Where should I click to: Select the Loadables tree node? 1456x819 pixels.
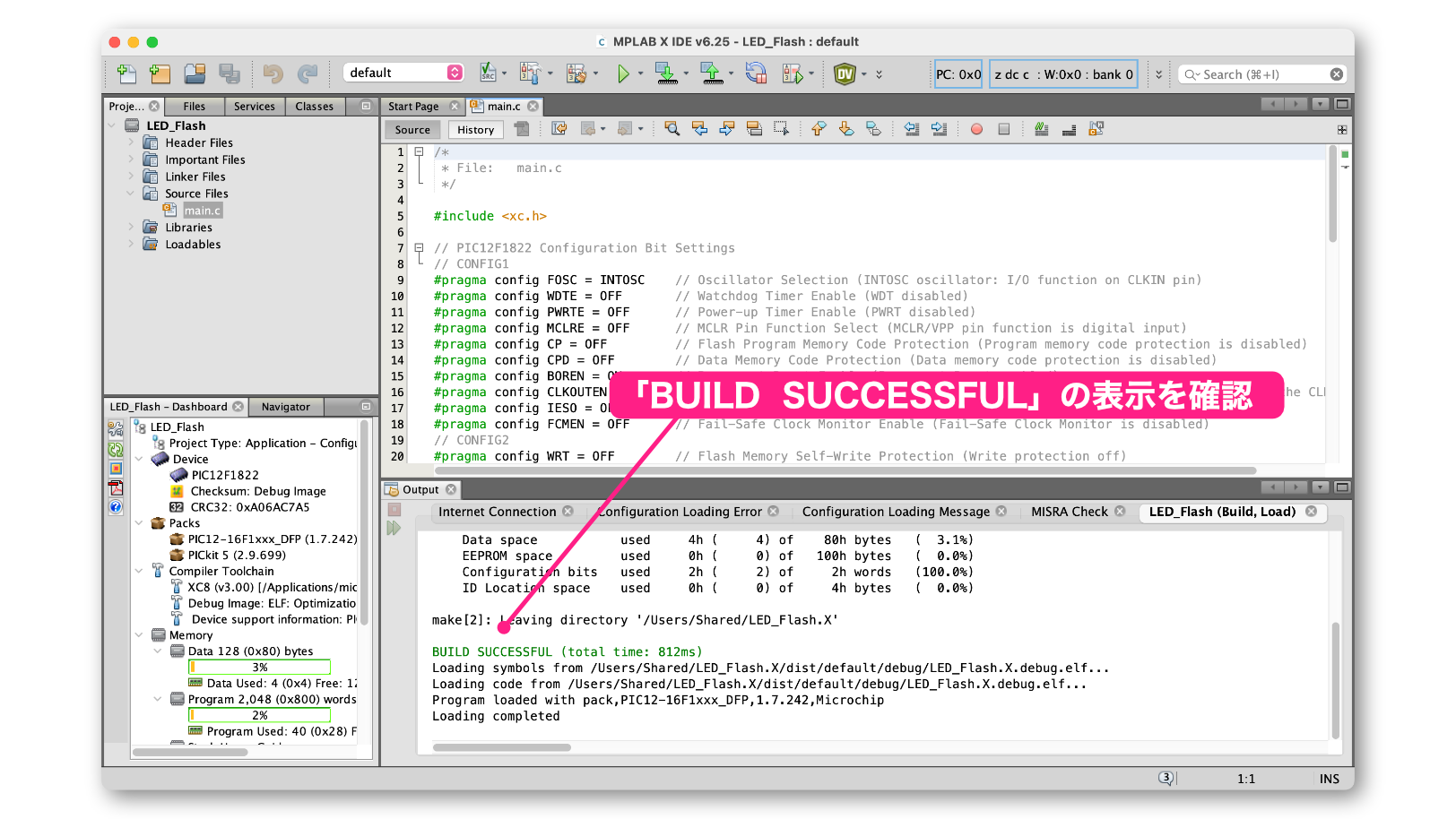tap(193, 245)
